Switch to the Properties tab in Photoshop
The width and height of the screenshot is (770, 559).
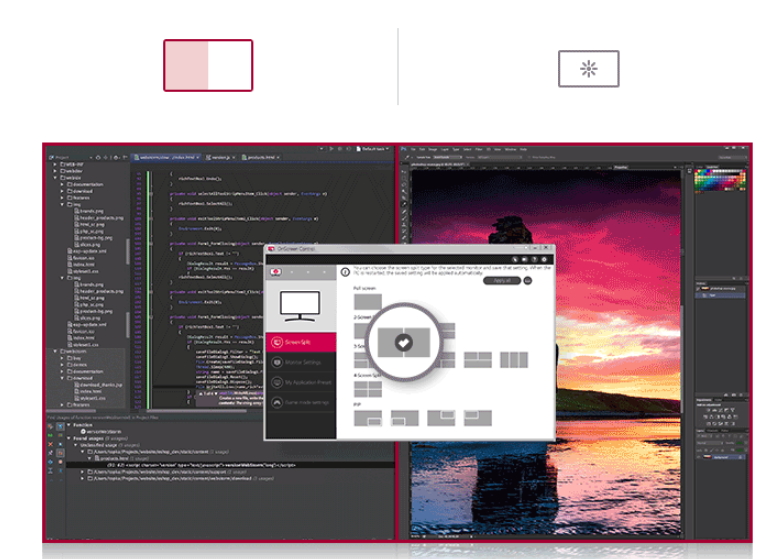click(621, 167)
